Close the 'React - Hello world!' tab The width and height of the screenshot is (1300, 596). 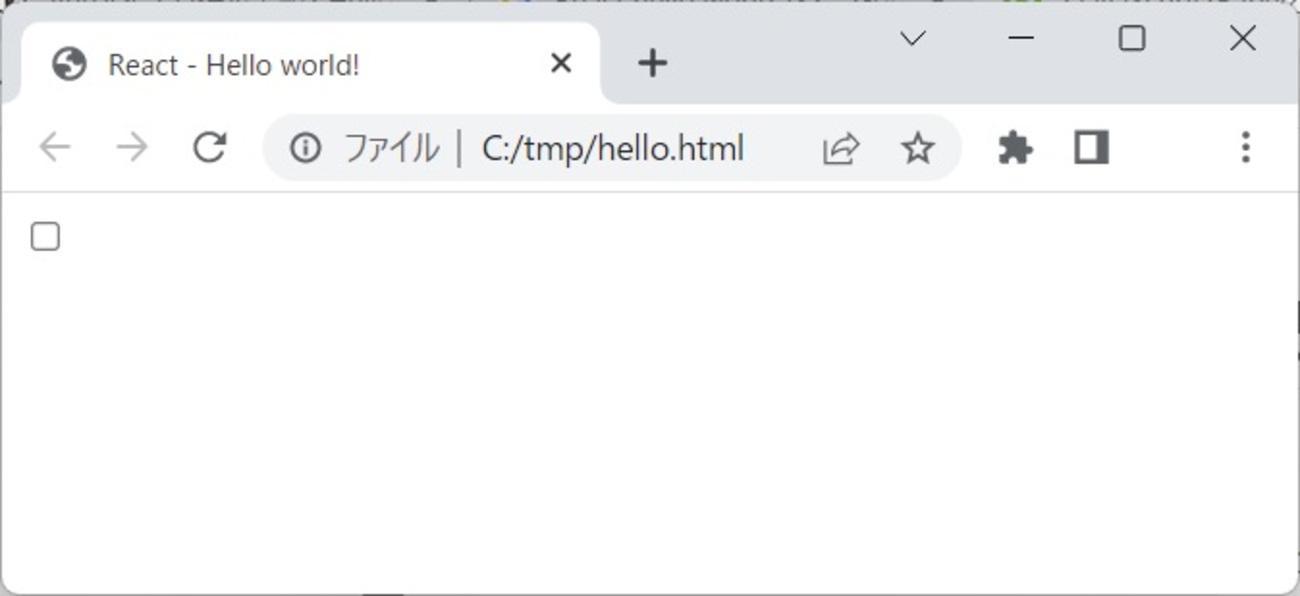[561, 64]
